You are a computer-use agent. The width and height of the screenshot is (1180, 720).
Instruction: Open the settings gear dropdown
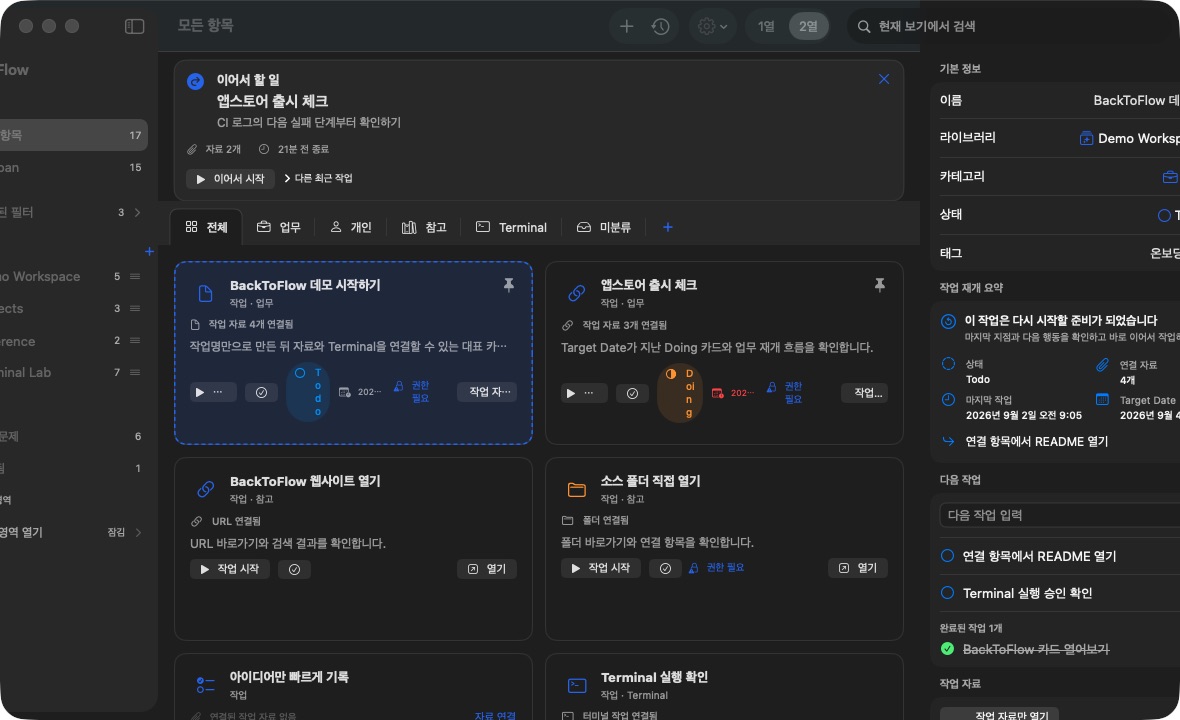[712, 26]
